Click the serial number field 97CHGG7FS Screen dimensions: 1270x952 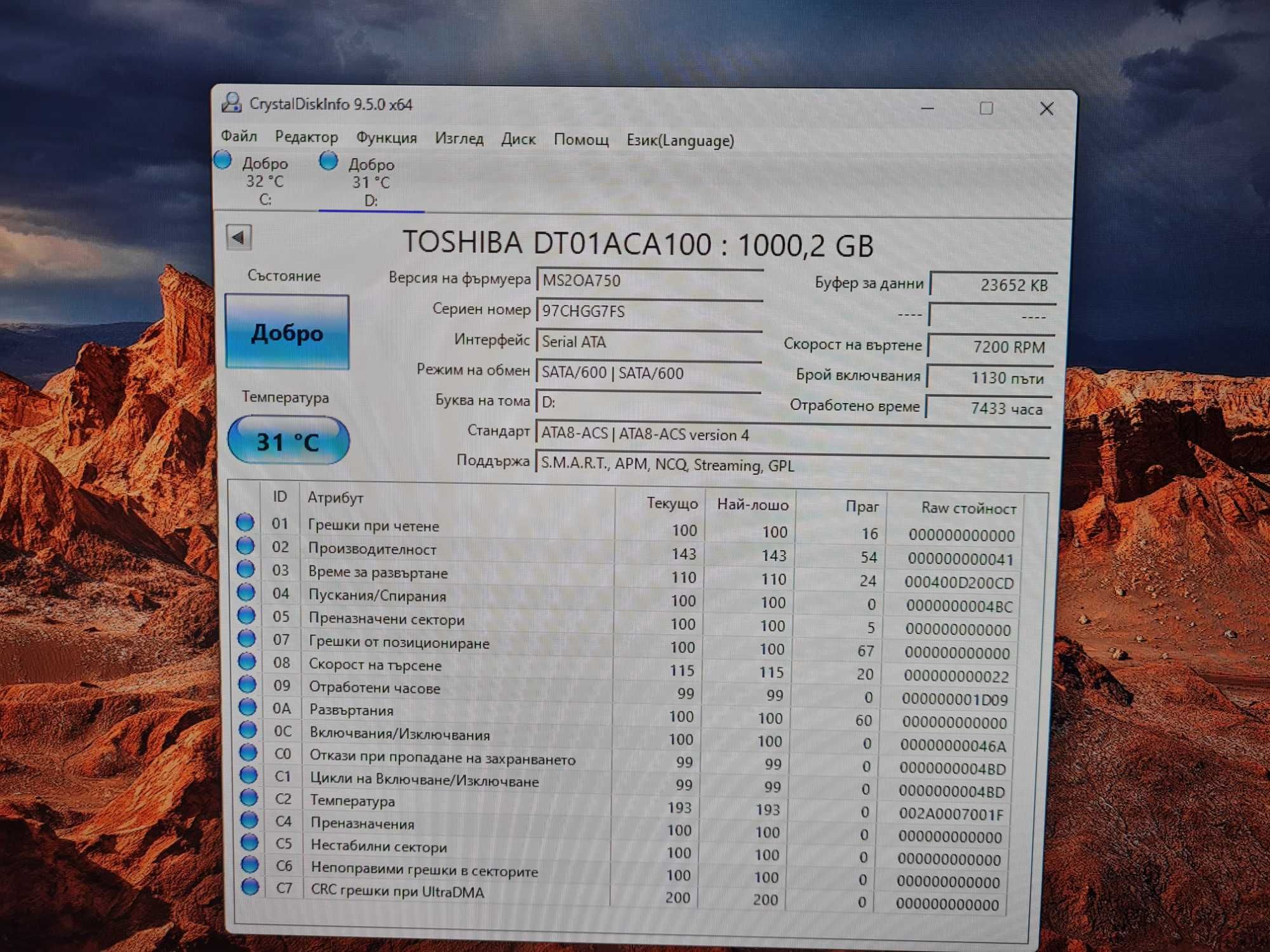coord(650,311)
